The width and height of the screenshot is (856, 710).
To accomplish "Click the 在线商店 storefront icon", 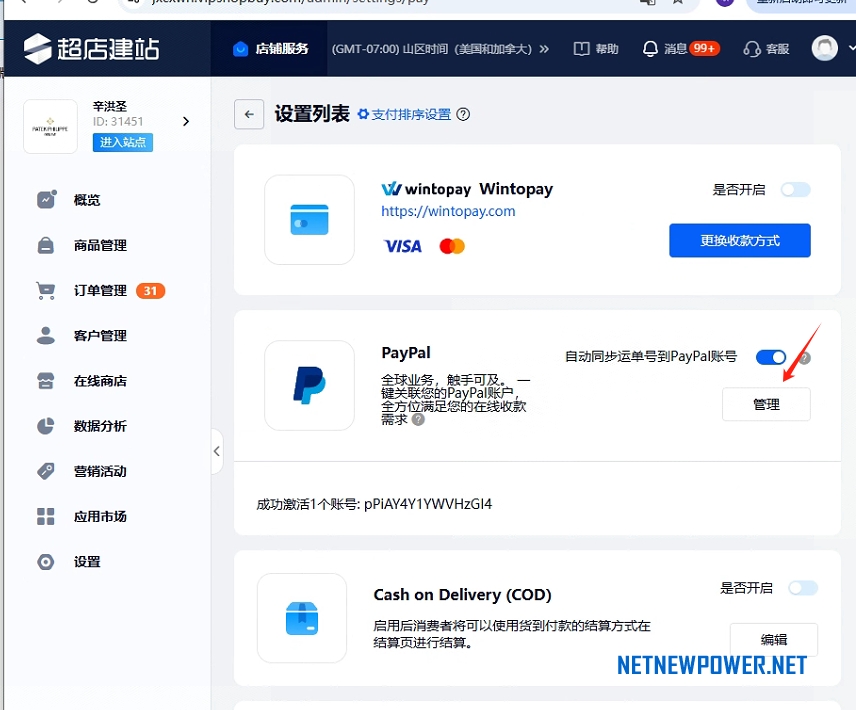I will coord(46,380).
